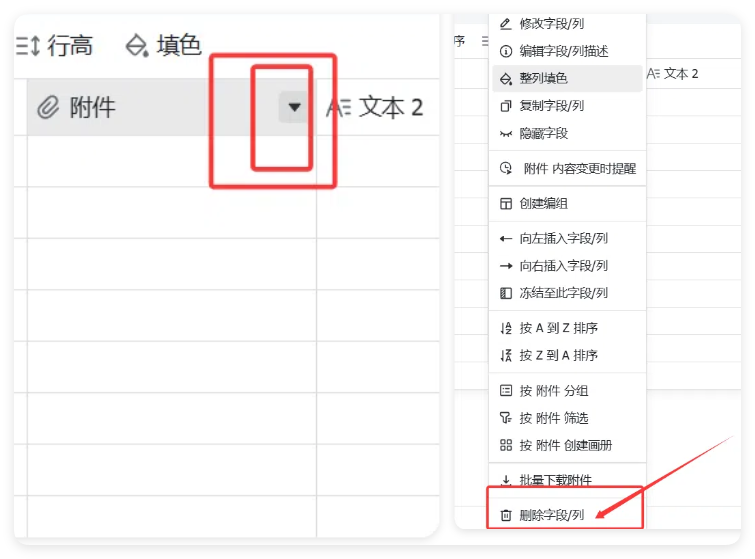The height and width of the screenshot is (559, 755).
Task: Choose 隐藏字段 from the menu
Action: tap(567, 133)
